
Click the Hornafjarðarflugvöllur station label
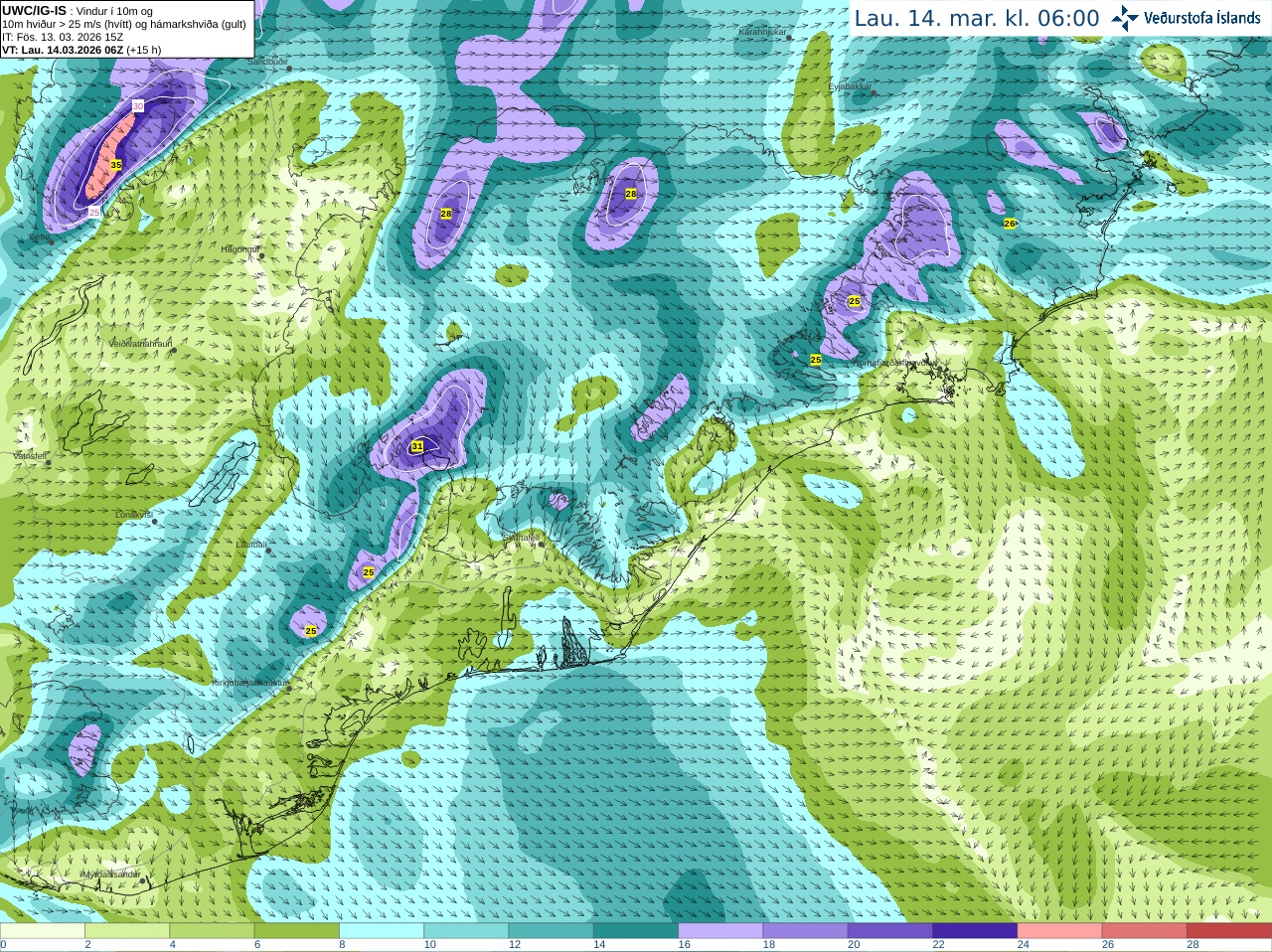[896, 363]
